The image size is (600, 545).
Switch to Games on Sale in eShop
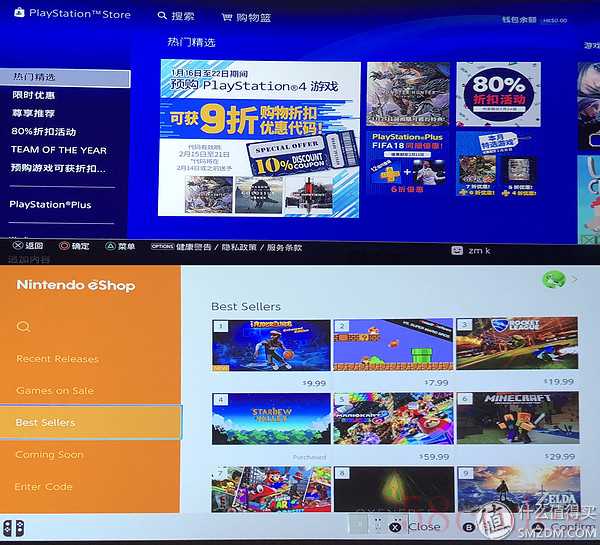[55, 391]
